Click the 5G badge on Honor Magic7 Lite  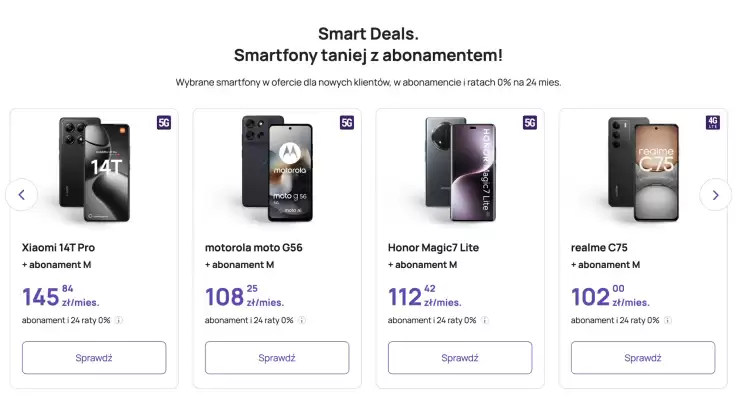click(530, 123)
